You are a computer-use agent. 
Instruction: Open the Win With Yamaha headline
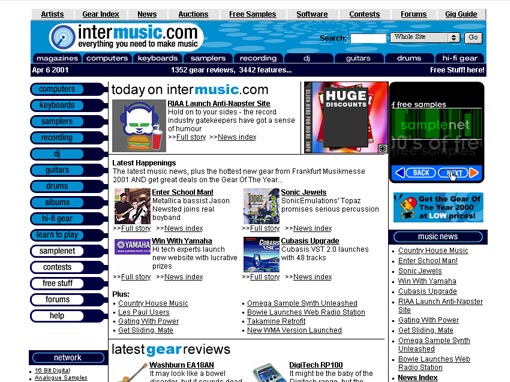tap(182, 241)
